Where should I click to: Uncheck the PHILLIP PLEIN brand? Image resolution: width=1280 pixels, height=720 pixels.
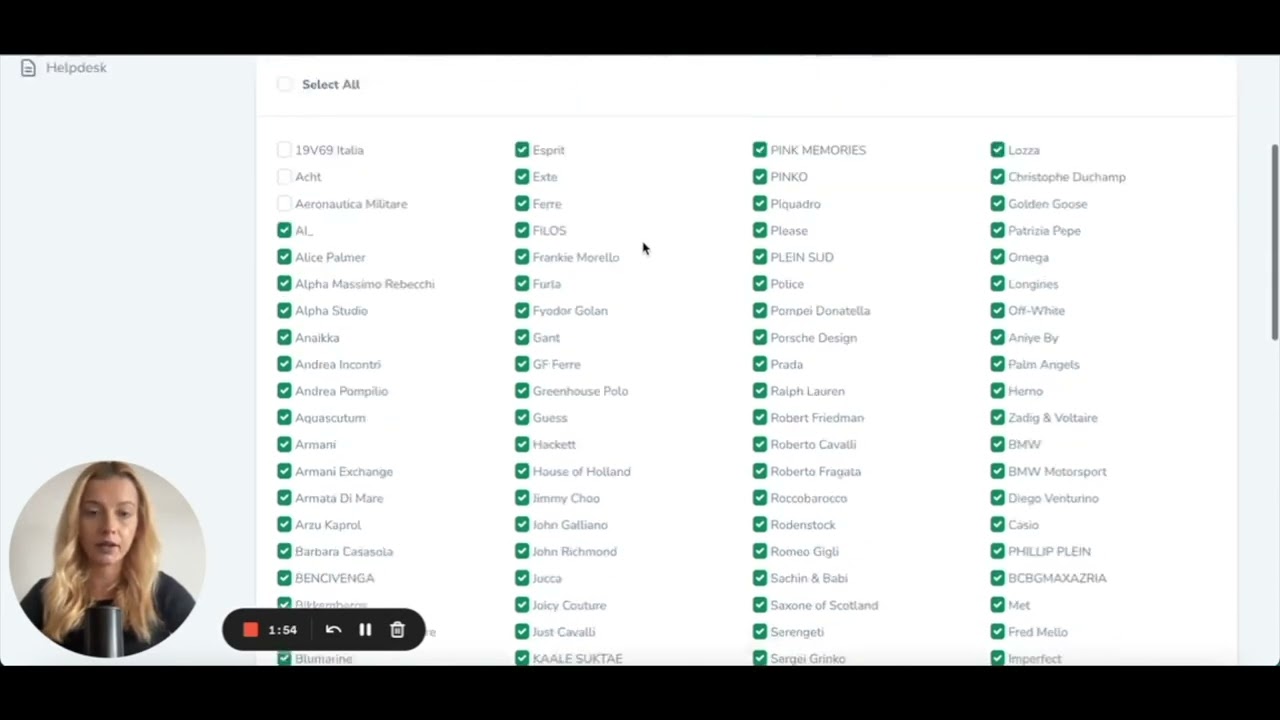pos(997,551)
